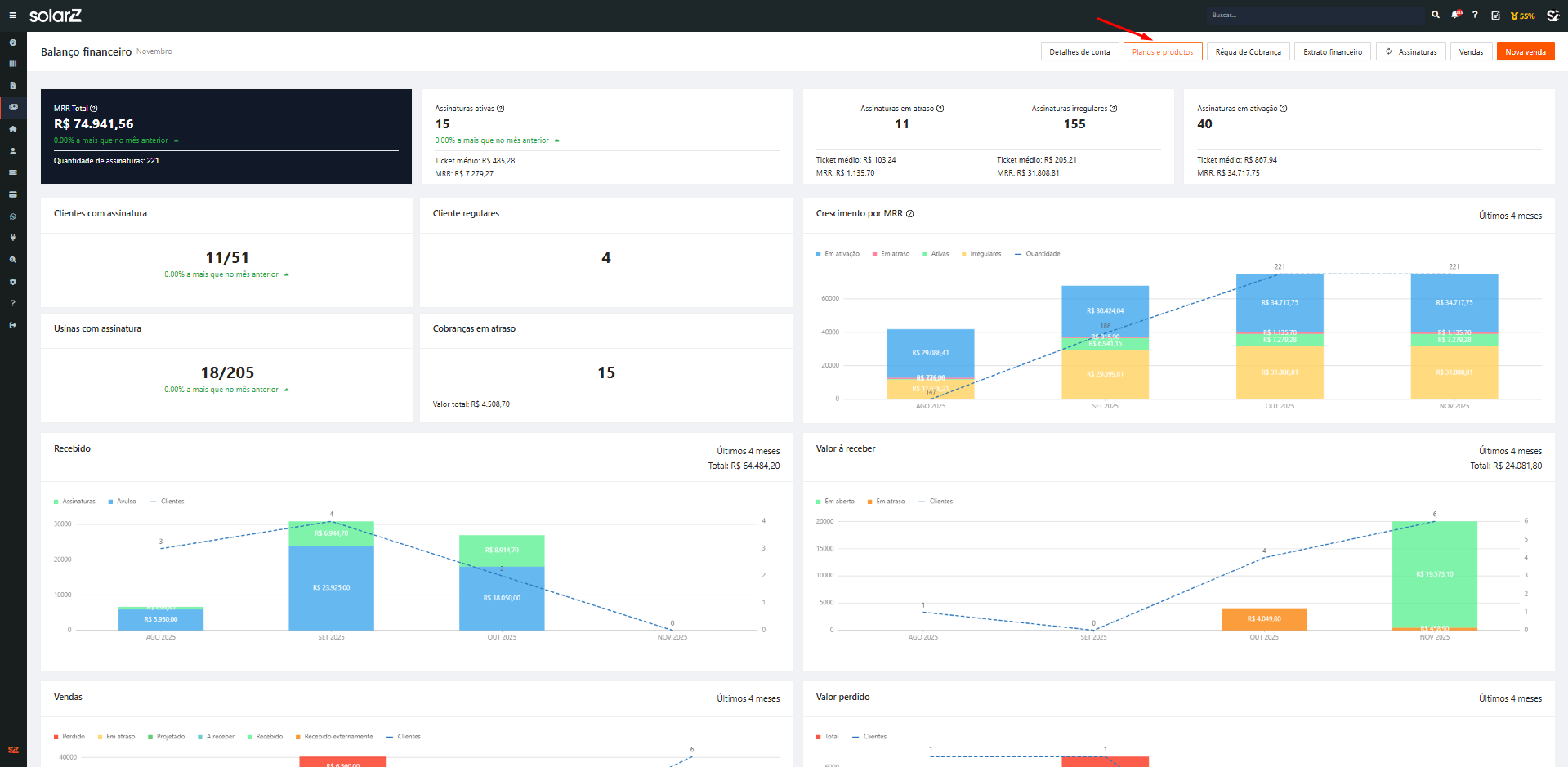Toggle the 'Em ativação' legend in the MRR chart
Viewport: 1568px width, 767px height.
coord(838,254)
